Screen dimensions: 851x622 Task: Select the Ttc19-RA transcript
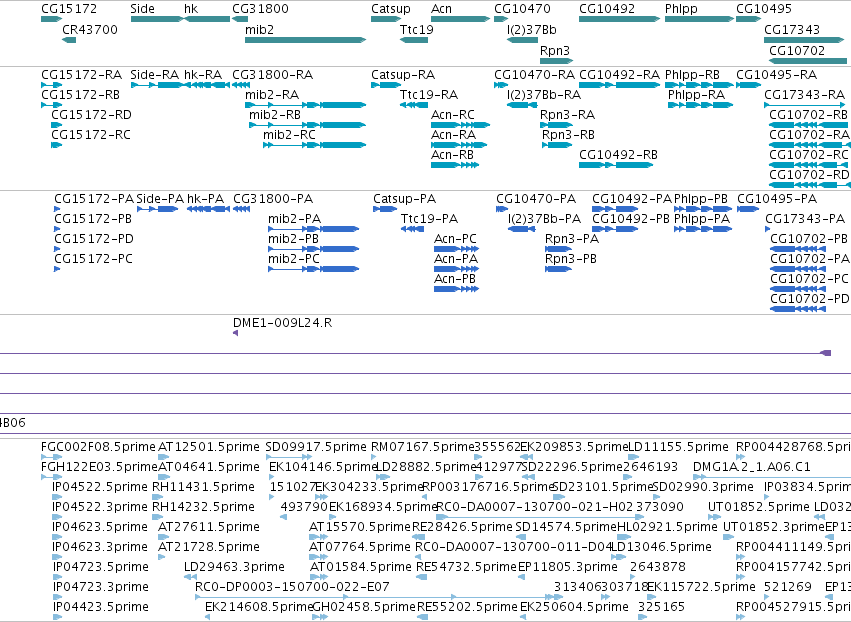(414, 105)
